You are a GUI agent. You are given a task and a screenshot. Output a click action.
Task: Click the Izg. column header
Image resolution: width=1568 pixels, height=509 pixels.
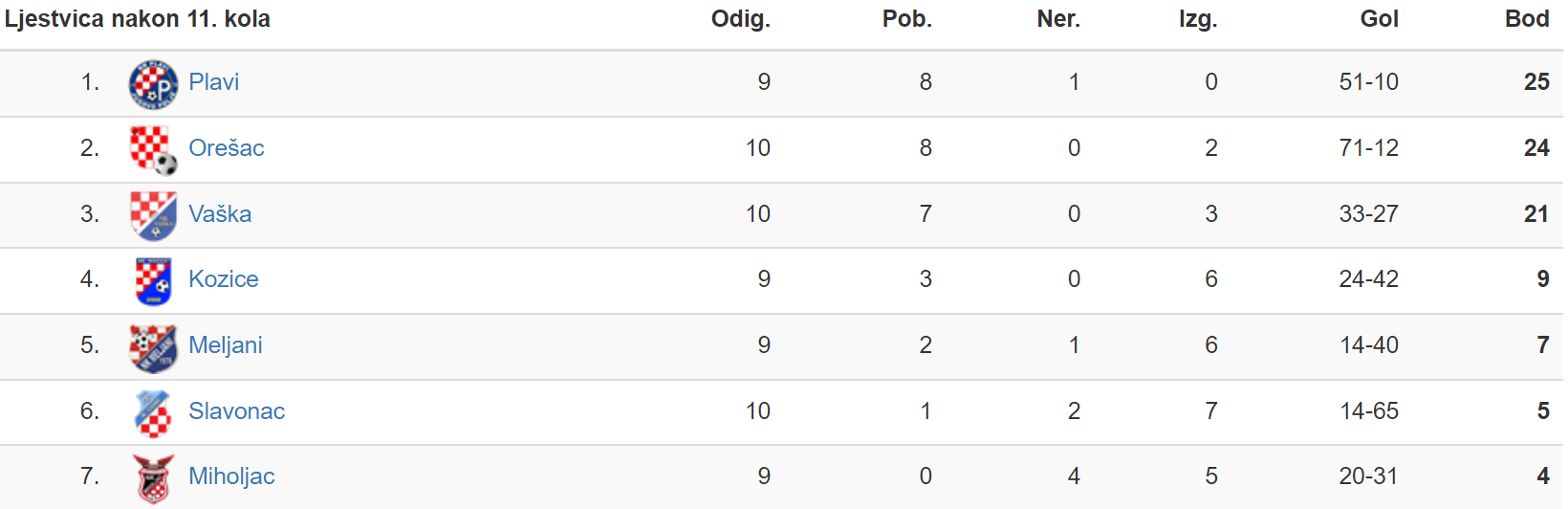[x=1198, y=19]
